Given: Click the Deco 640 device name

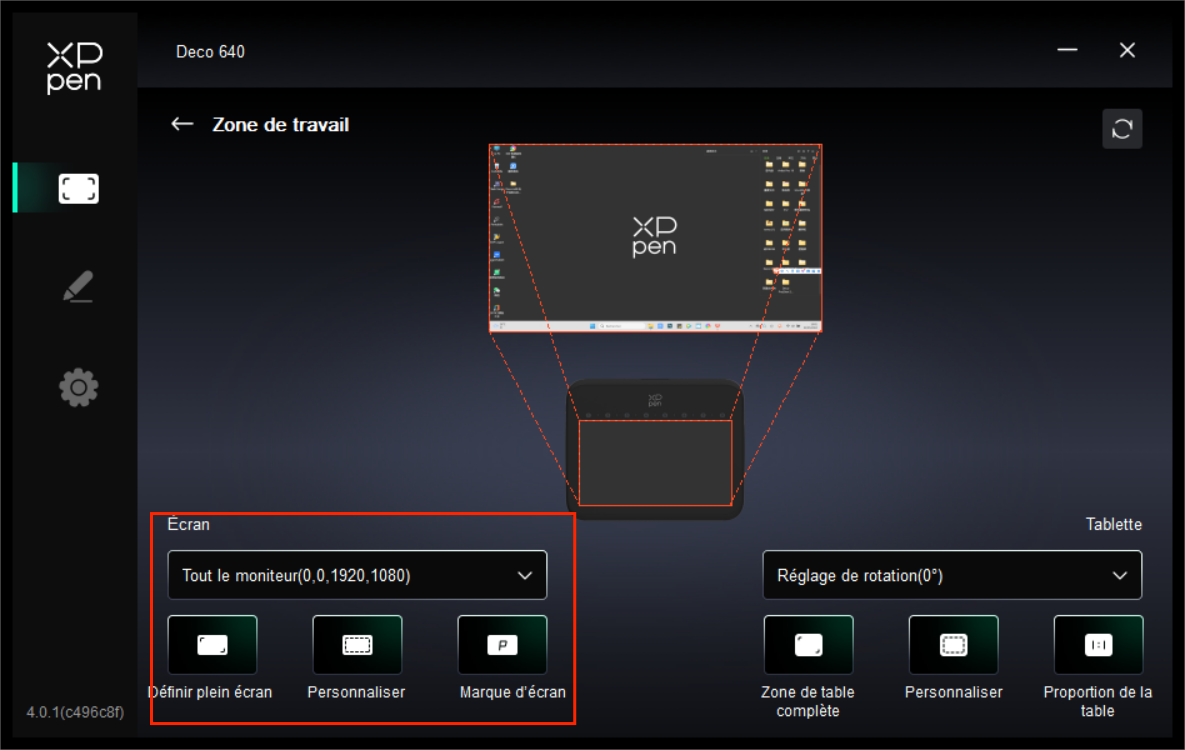Looking at the screenshot, I should coord(210,51).
